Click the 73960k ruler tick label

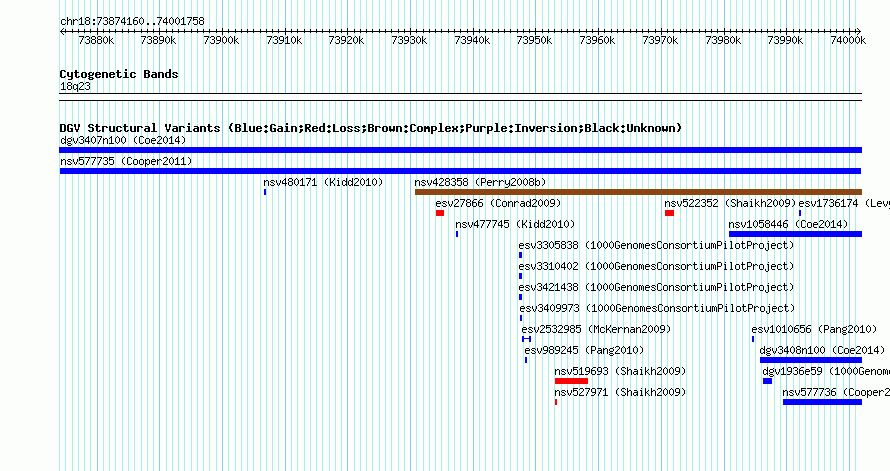coord(597,40)
